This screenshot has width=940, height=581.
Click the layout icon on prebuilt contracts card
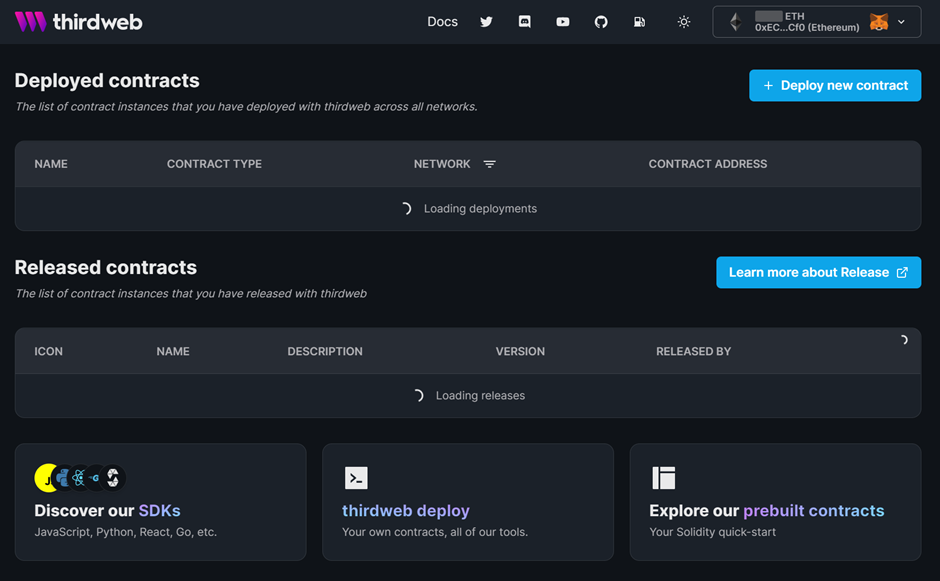pos(664,478)
